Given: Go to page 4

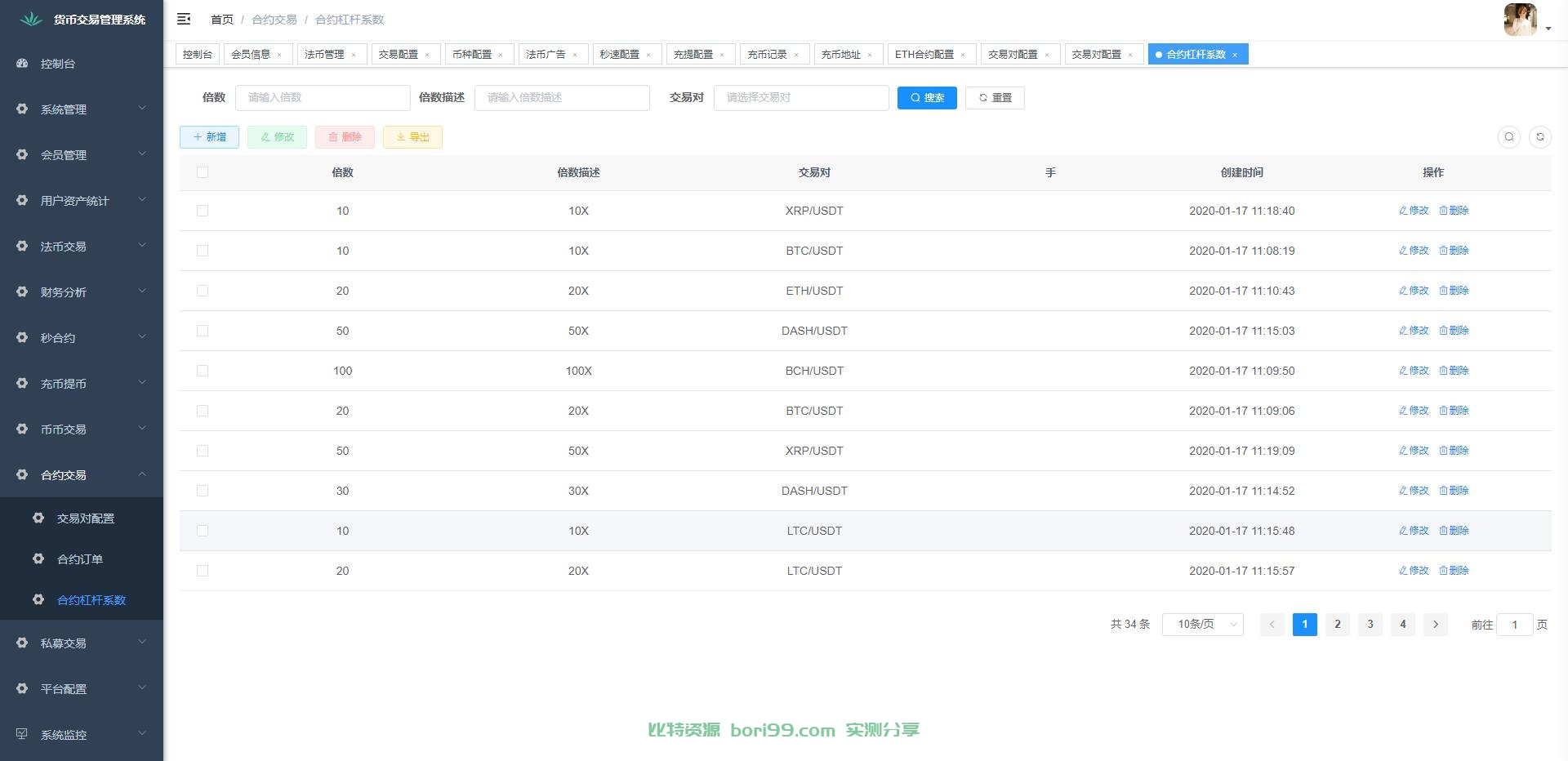Looking at the screenshot, I should [x=1403, y=625].
